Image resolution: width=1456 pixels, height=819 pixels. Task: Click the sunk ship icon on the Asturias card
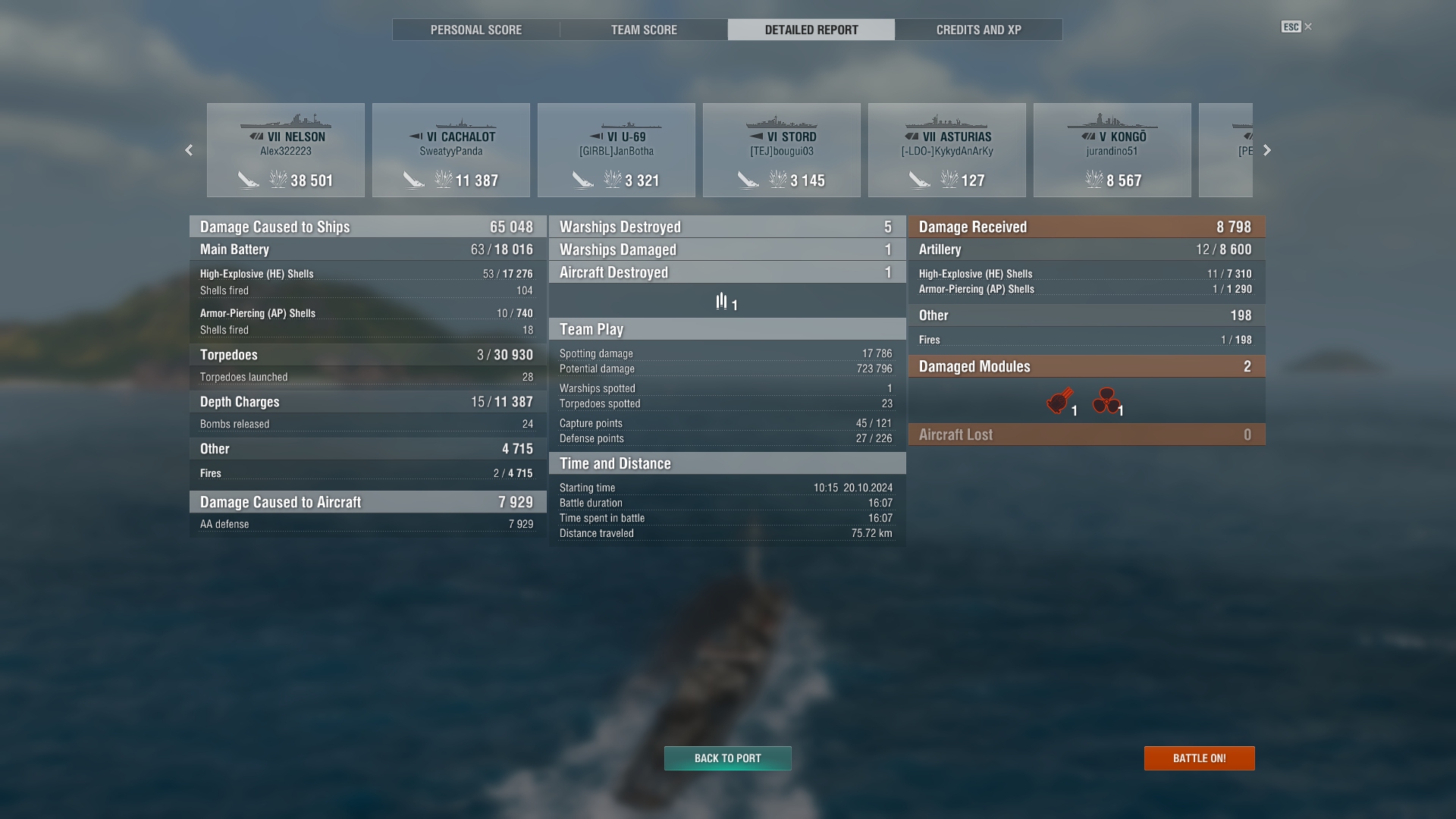pos(919,180)
